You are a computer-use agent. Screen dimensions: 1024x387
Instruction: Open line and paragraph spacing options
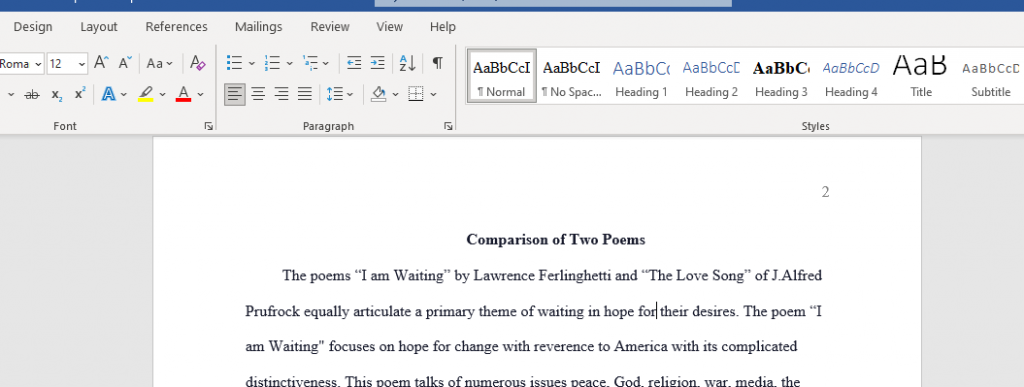pos(335,95)
